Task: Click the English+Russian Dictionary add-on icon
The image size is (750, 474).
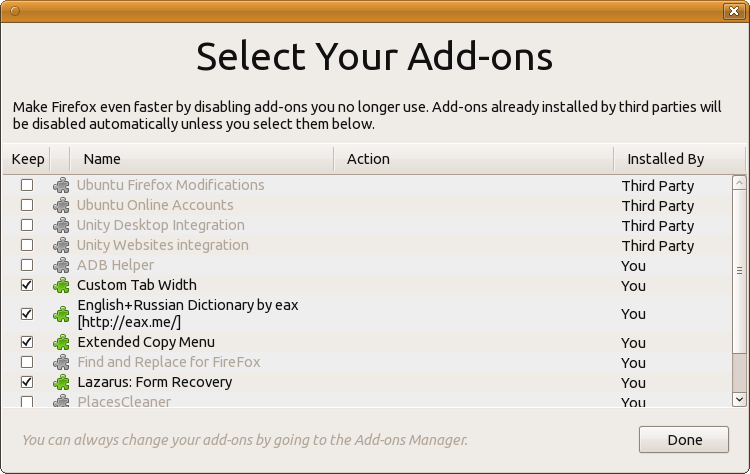Action: [61, 313]
